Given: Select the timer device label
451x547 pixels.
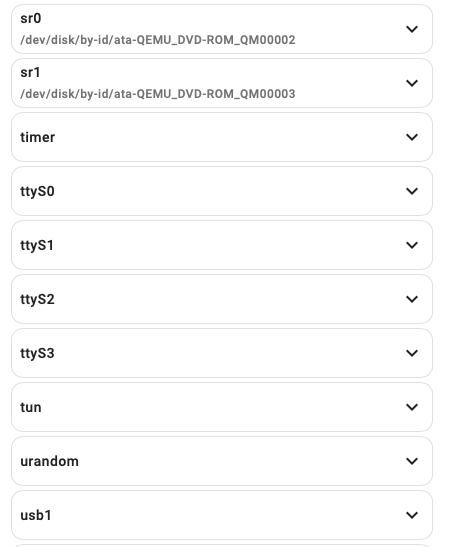Looking at the screenshot, I should [x=38, y=137].
